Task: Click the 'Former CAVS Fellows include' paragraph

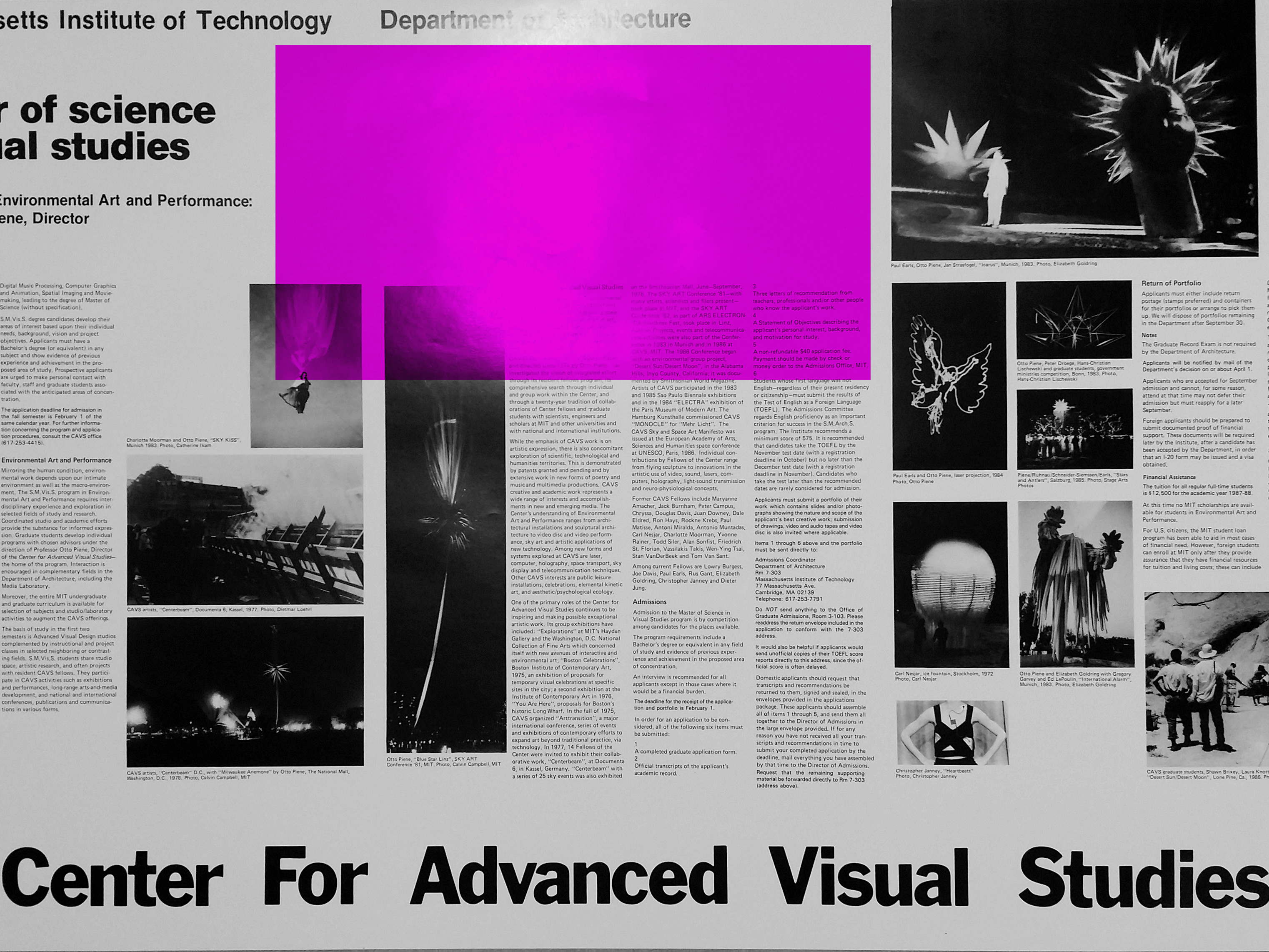Action: coord(688,528)
